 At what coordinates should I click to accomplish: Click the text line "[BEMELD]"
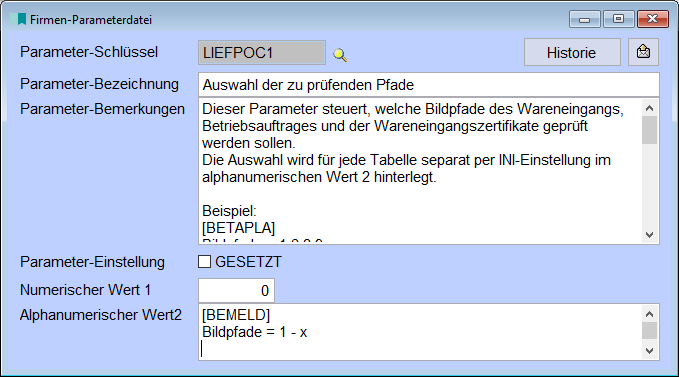coord(236,315)
